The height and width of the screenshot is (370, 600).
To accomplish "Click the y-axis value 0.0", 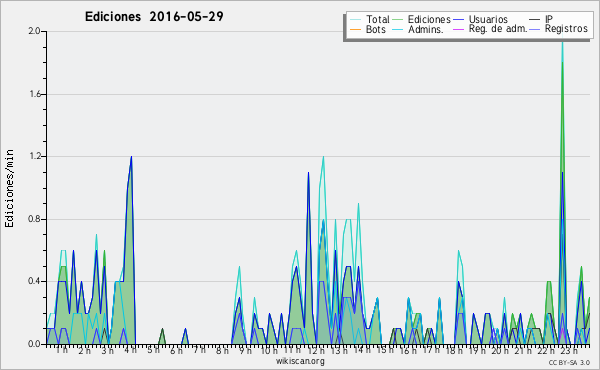I will click(x=34, y=344).
